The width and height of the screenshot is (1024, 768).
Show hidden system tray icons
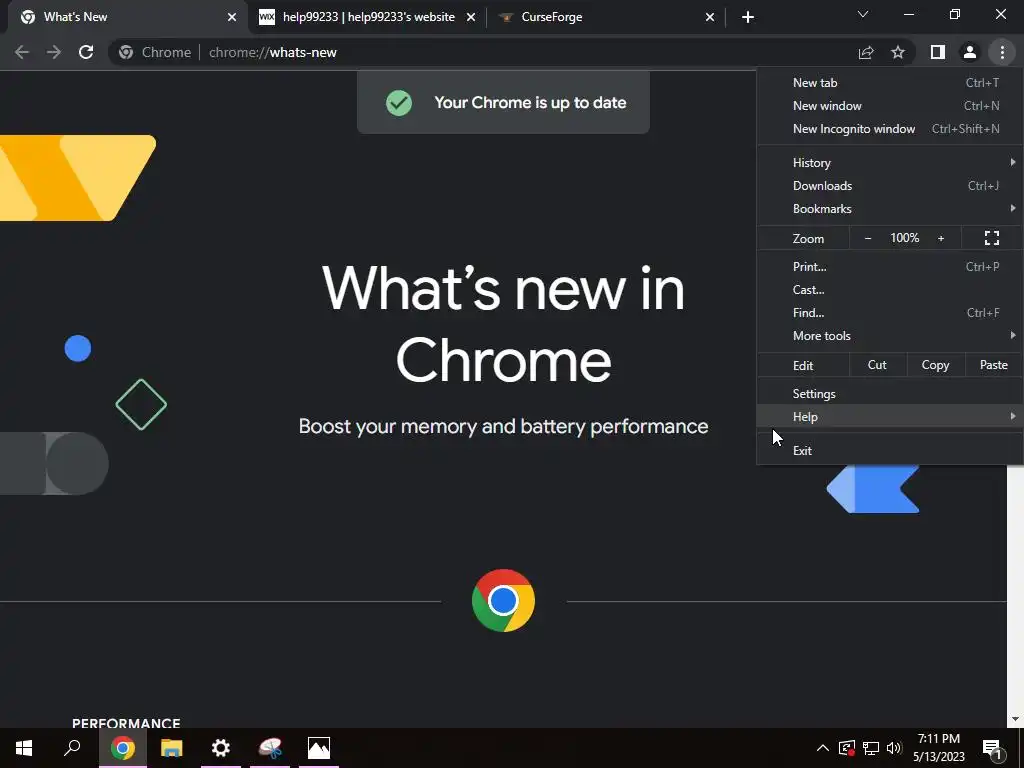click(823, 748)
